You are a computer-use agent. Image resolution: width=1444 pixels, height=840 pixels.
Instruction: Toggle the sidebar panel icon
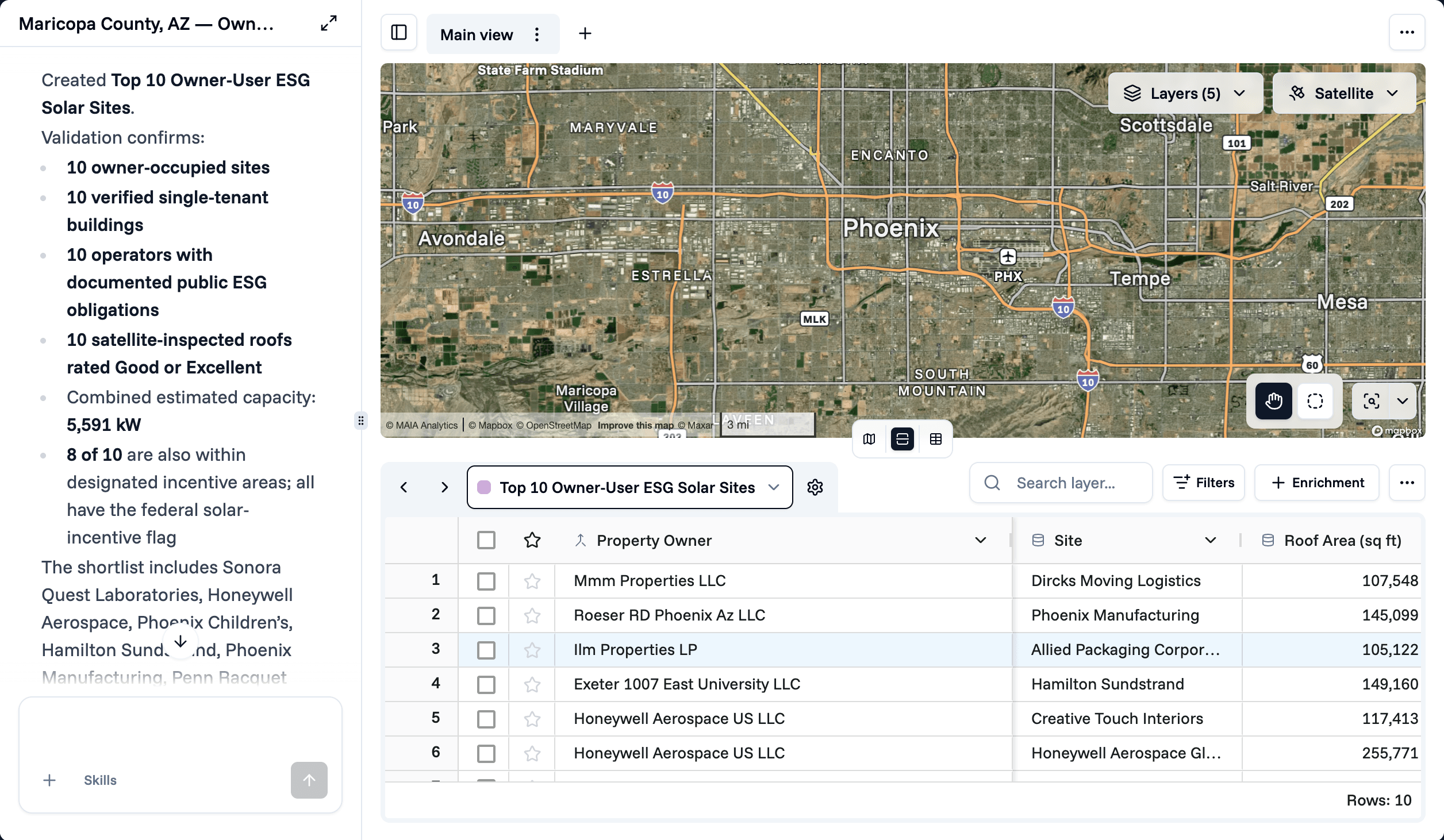coord(399,33)
